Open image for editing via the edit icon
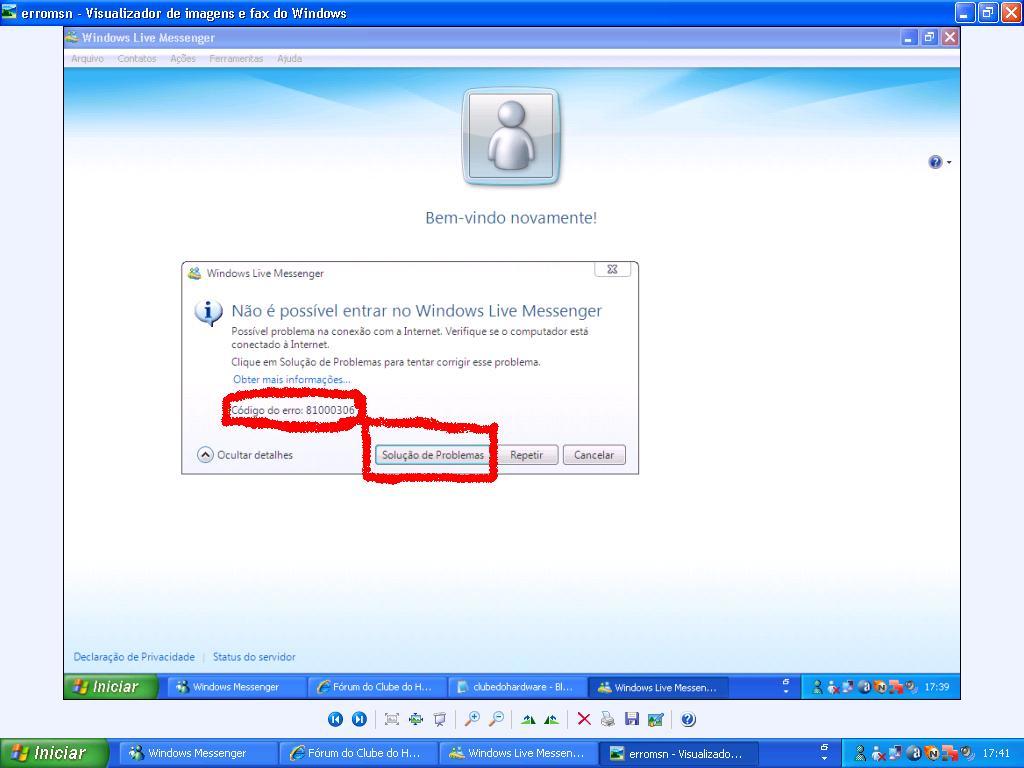The image size is (1024, 768). pyautogui.click(x=656, y=719)
